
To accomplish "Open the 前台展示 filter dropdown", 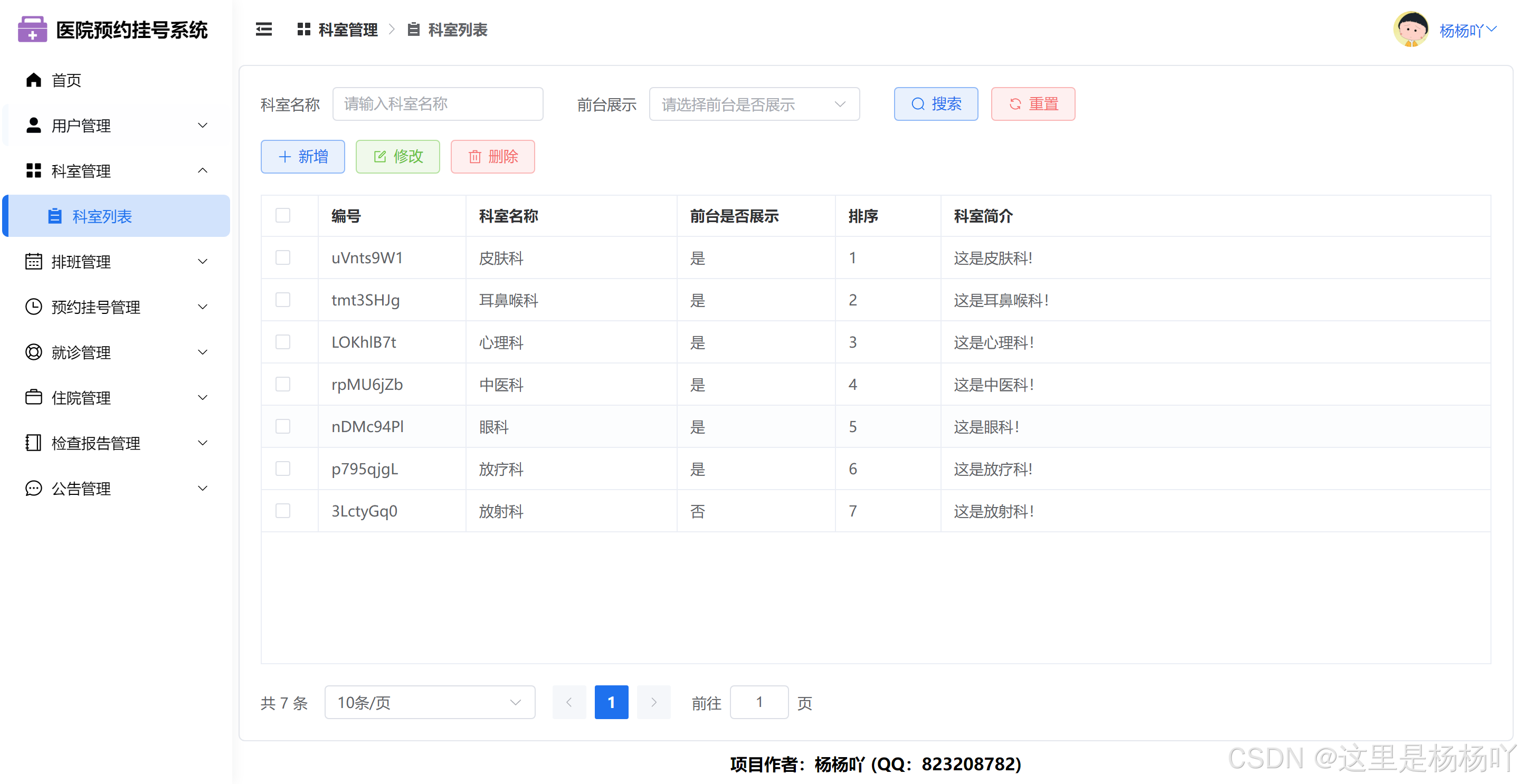I will point(754,104).
